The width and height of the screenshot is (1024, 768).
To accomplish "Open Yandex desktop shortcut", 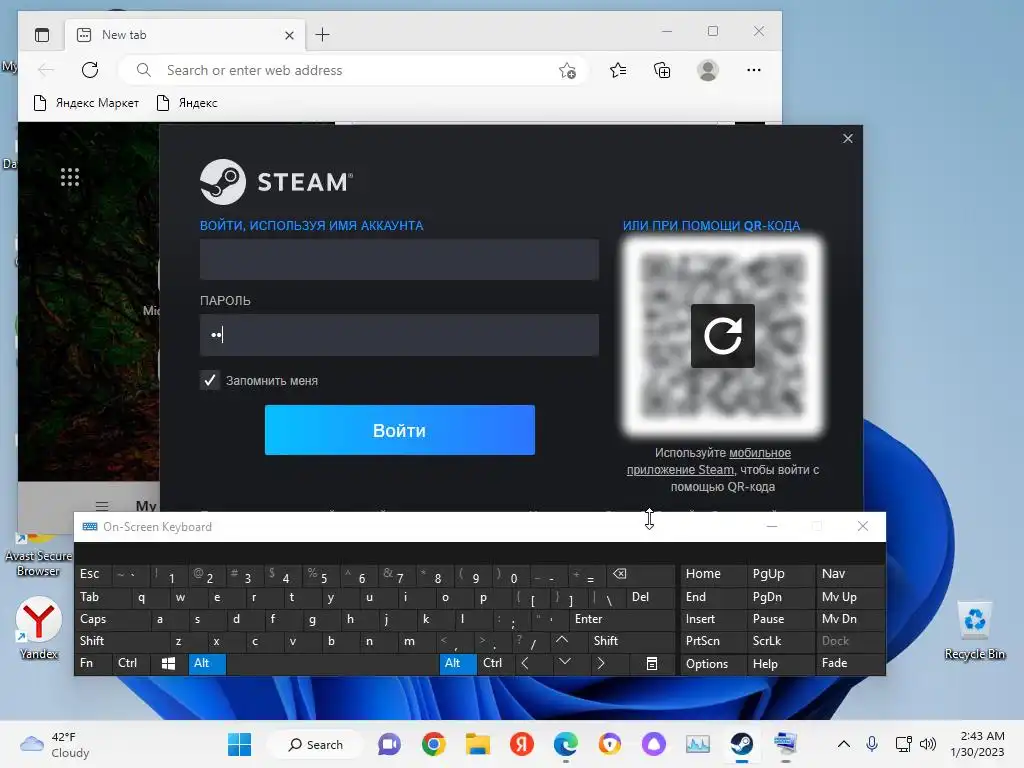I will (x=39, y=627).
